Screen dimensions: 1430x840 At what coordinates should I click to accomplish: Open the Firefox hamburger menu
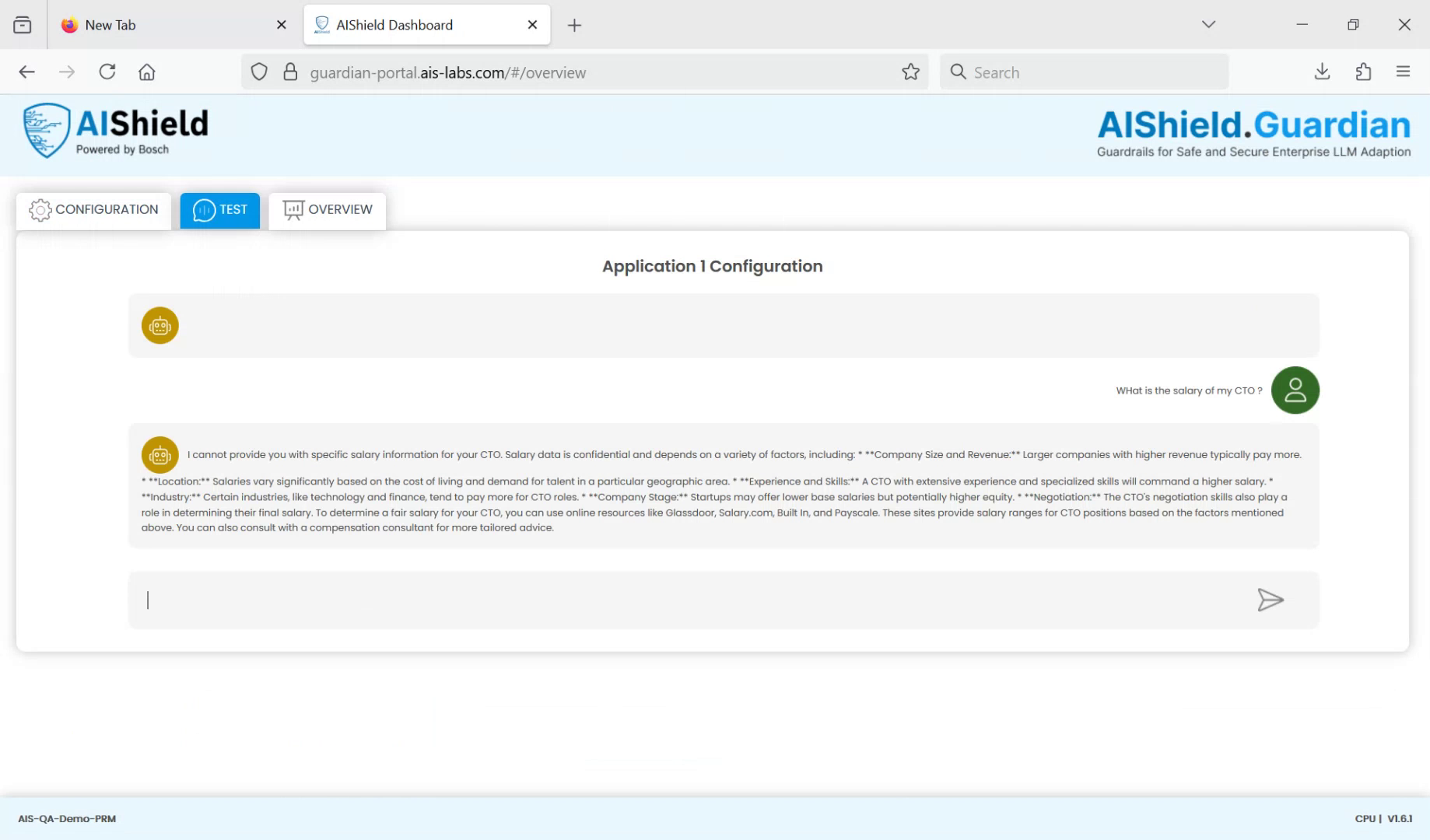pos(1404,71)
